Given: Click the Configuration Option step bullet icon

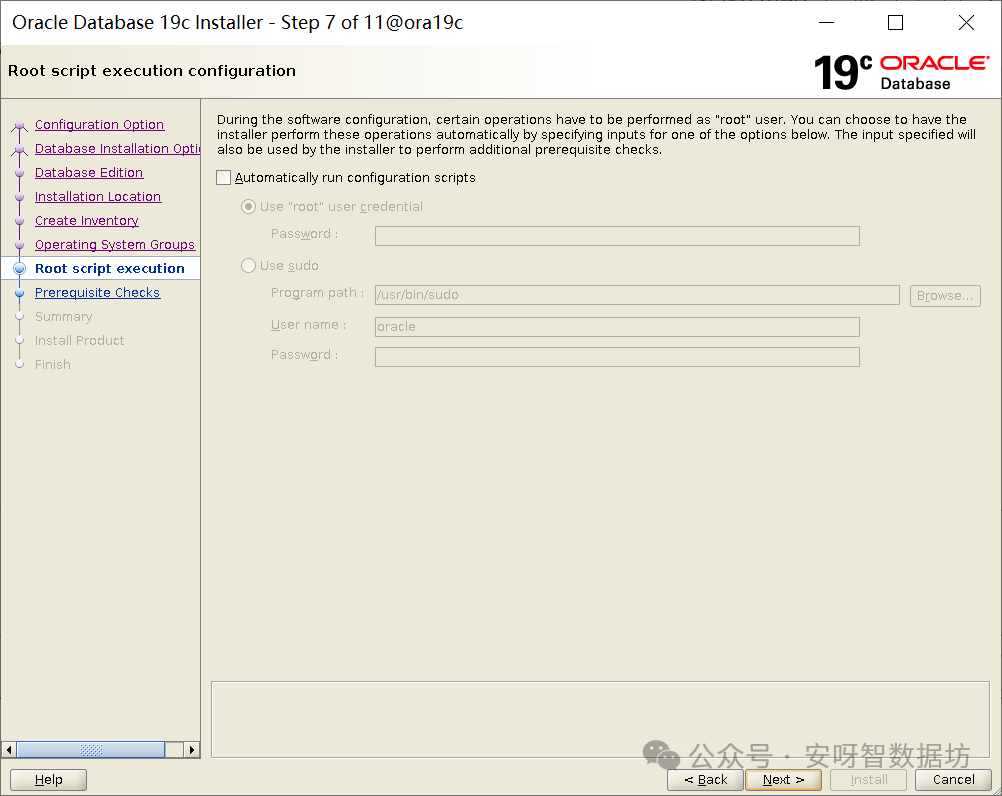Looking at the screenshot, I should click(x=20, y=125).
